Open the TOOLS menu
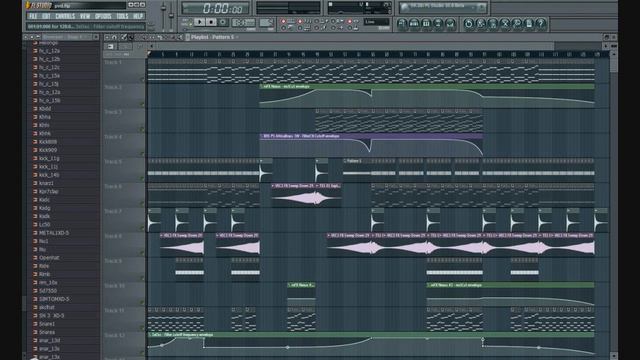 click(x=122, y=16)
